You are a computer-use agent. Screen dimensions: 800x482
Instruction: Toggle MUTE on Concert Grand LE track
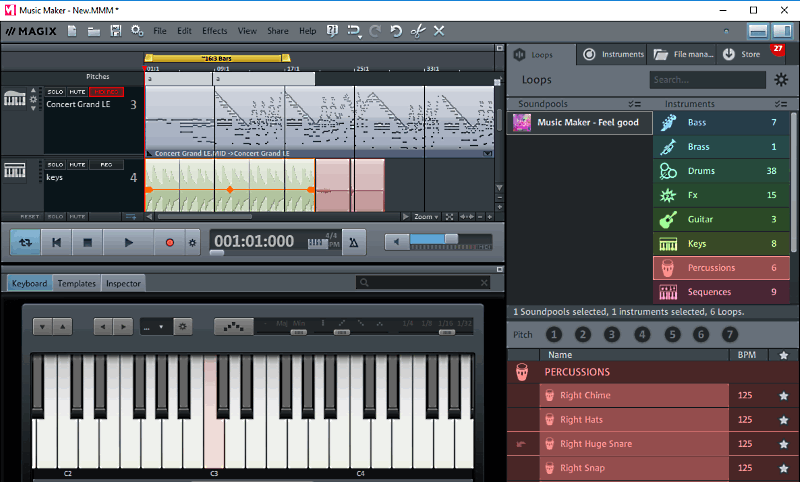(x=77, y=92)
